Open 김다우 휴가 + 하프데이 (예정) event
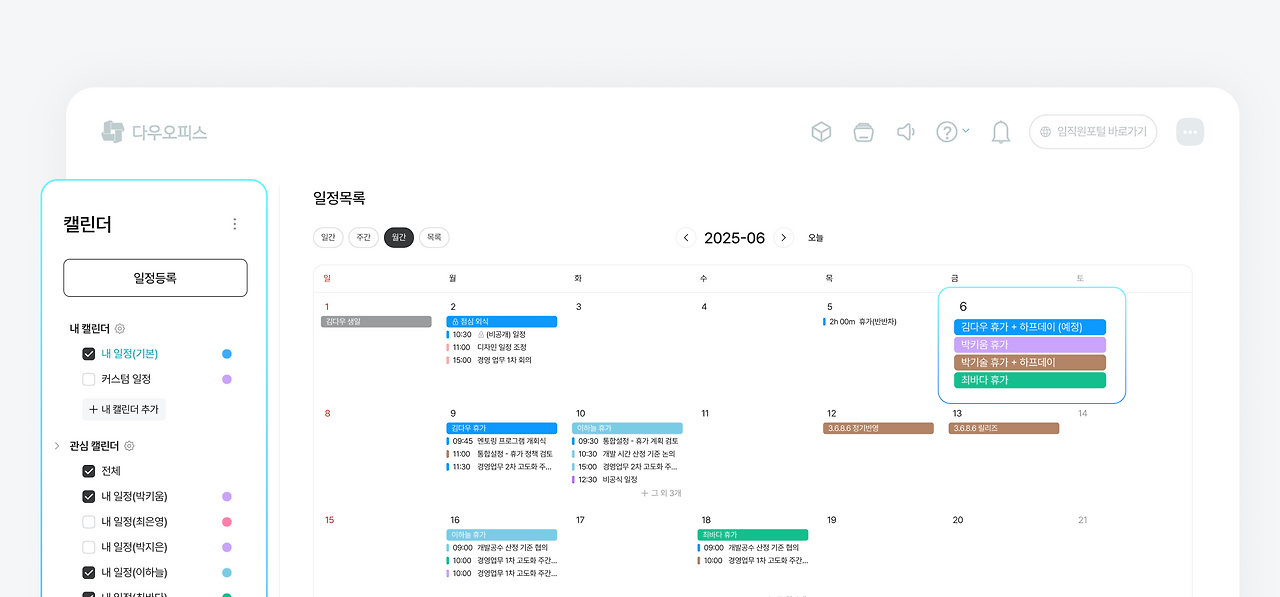 click(1030, 327)
